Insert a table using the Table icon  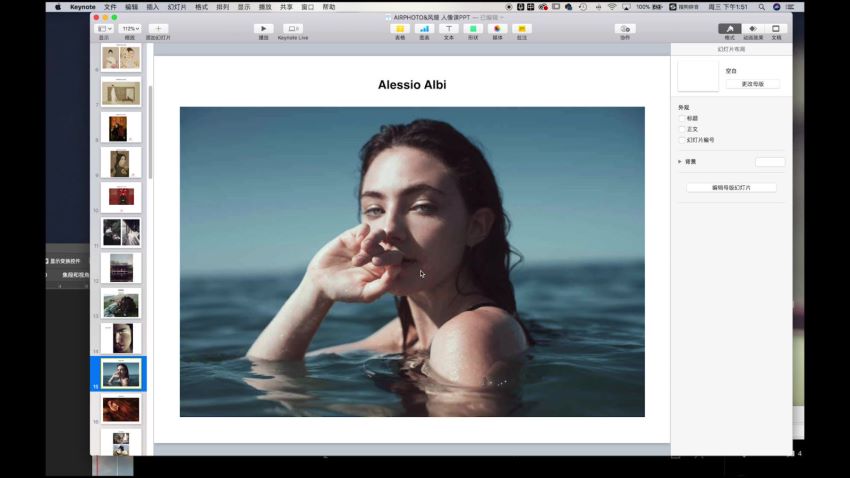tap(400, 29)
